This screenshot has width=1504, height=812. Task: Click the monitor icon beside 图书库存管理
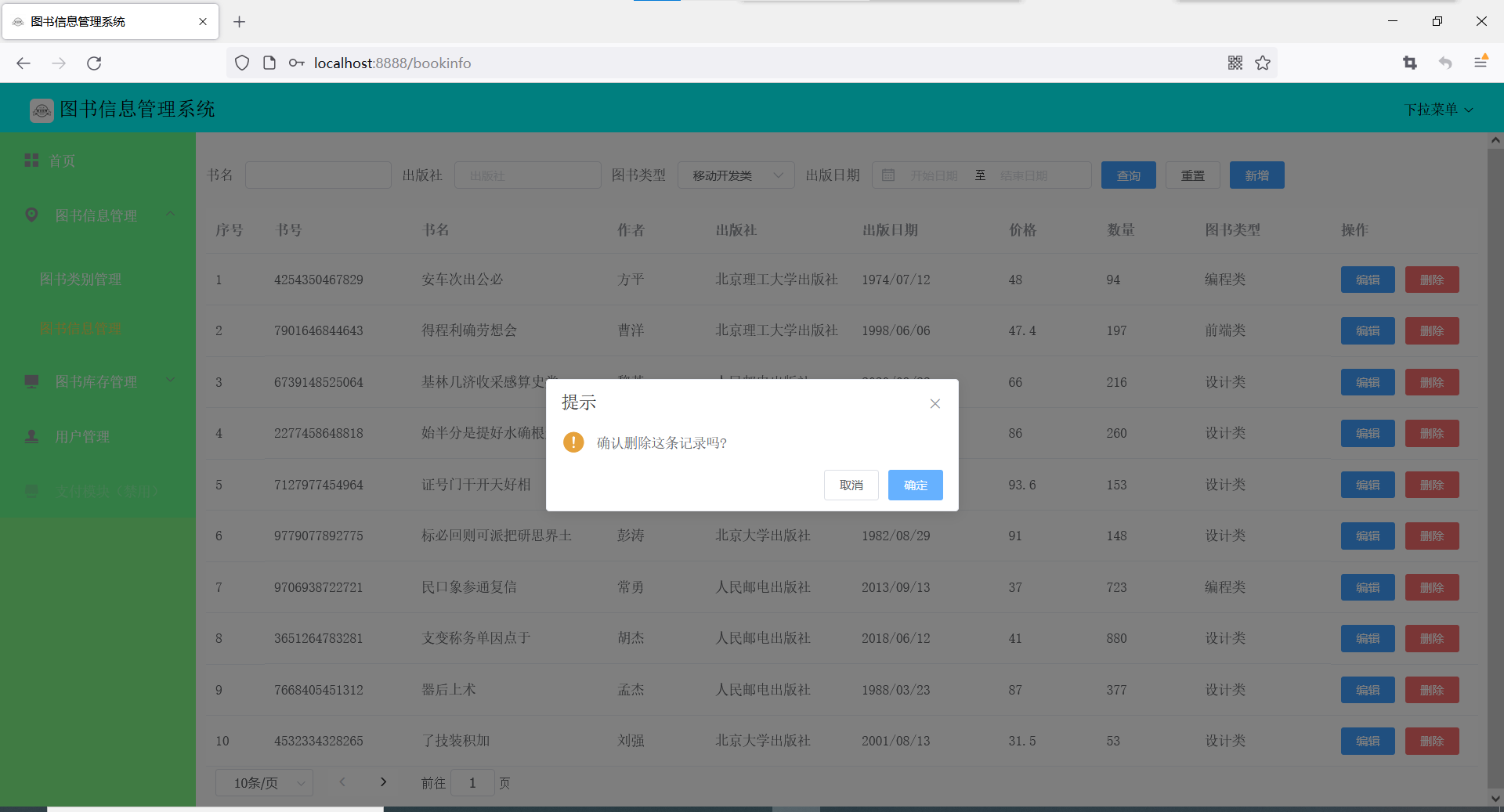click(31, 381)
